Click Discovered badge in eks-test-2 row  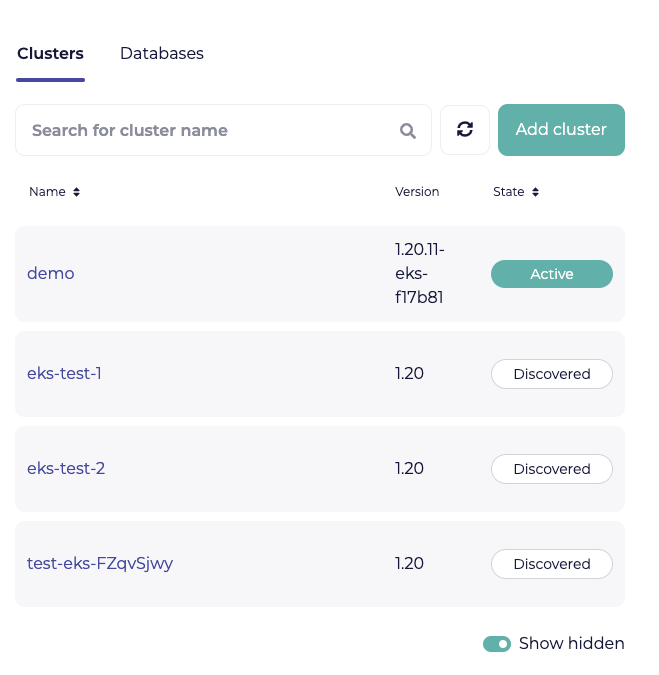[x=552, y=469]
